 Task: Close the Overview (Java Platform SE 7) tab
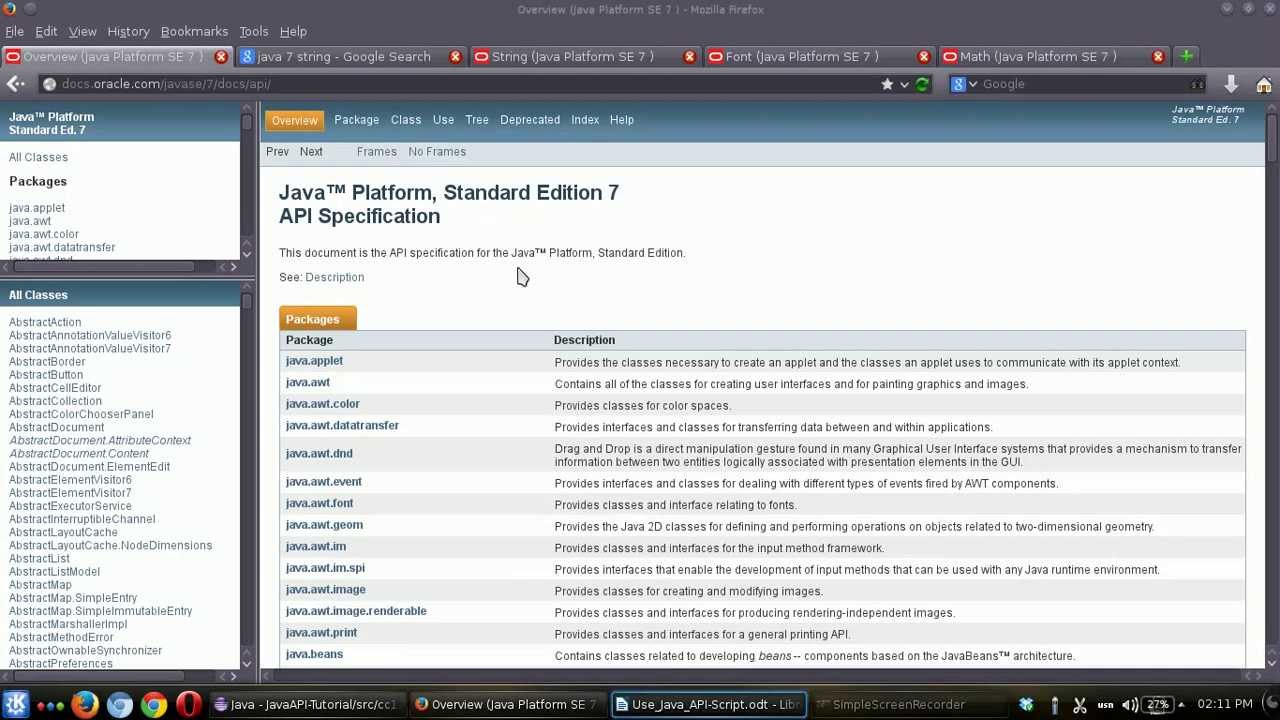pyautogui.click(x=221, y=56)
